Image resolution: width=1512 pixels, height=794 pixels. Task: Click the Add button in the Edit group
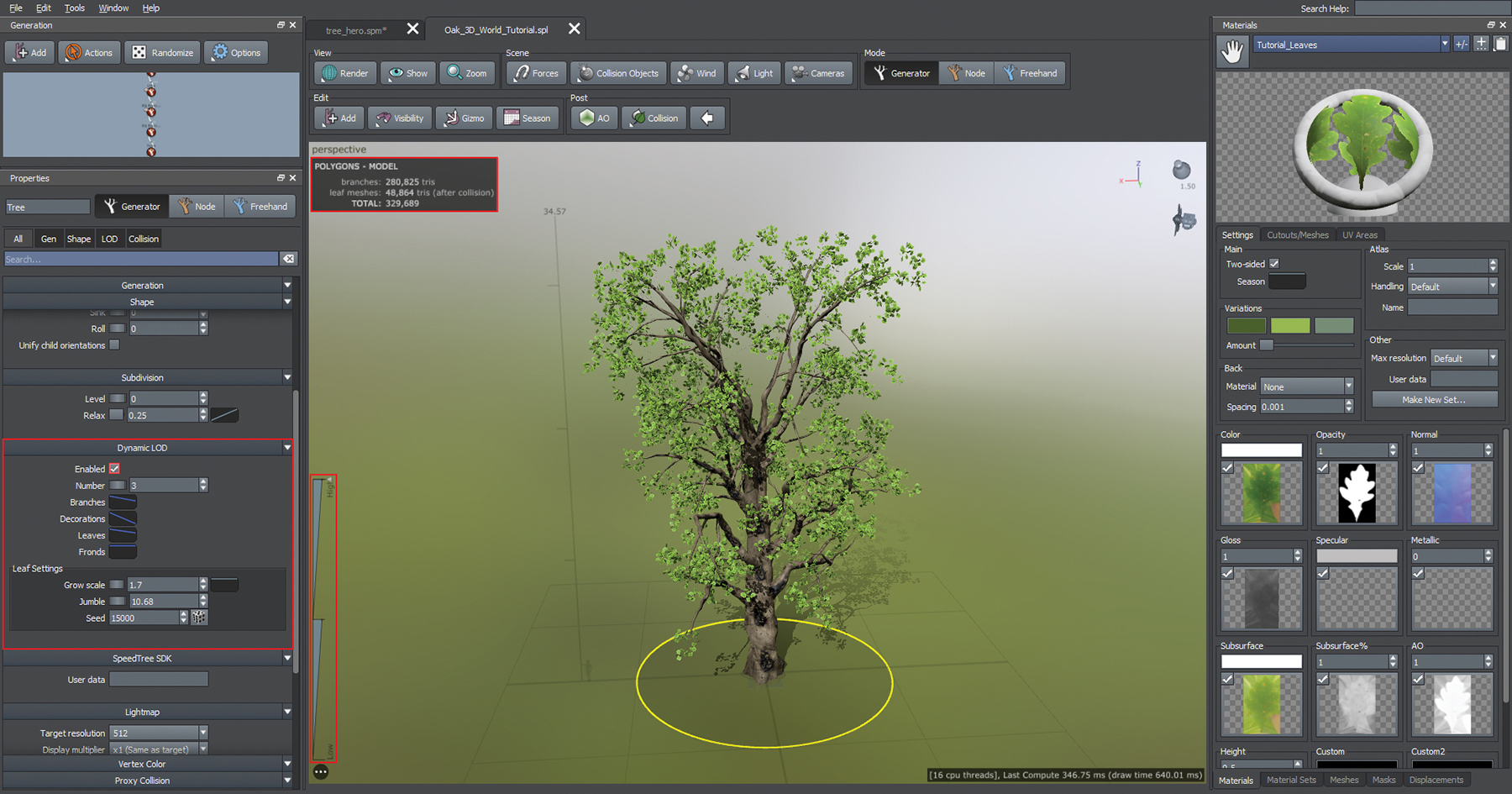339,118
